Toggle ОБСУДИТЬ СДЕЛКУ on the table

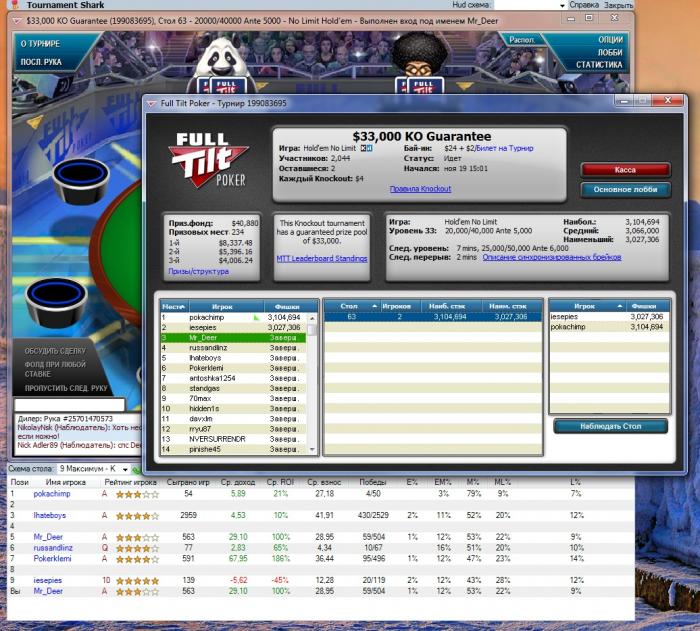55,351
